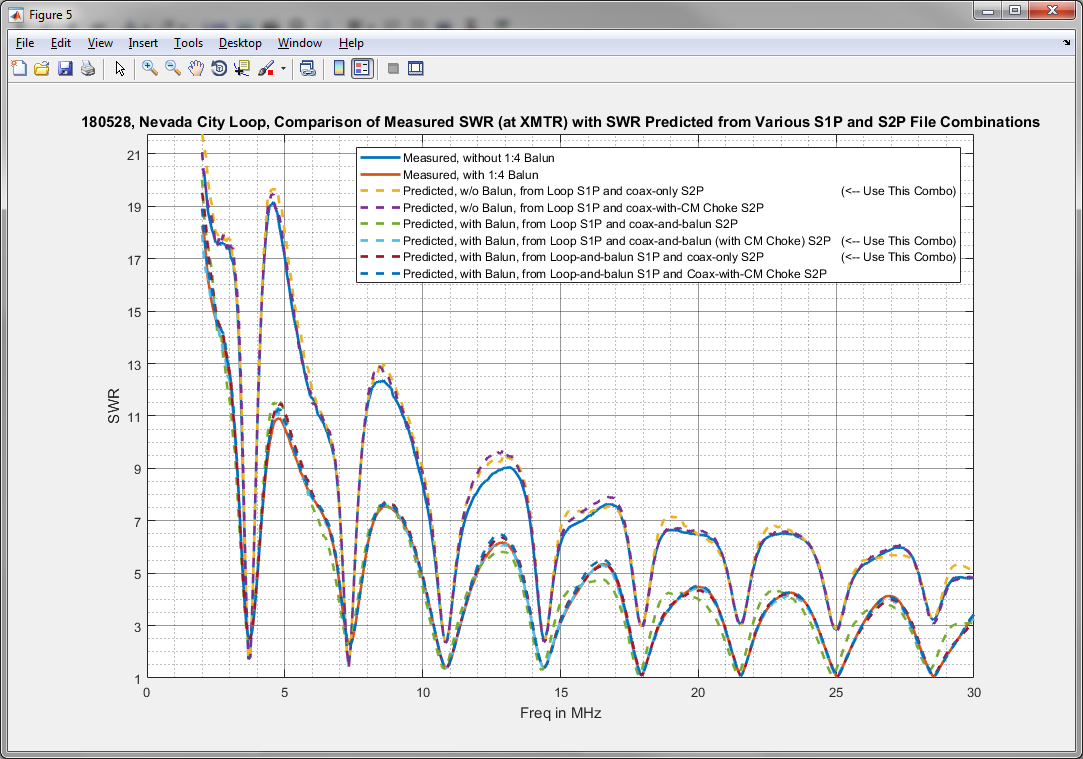Enable the Pan hand tool
This screenshot has width=1083, height=759.
(x=195, y=68)
